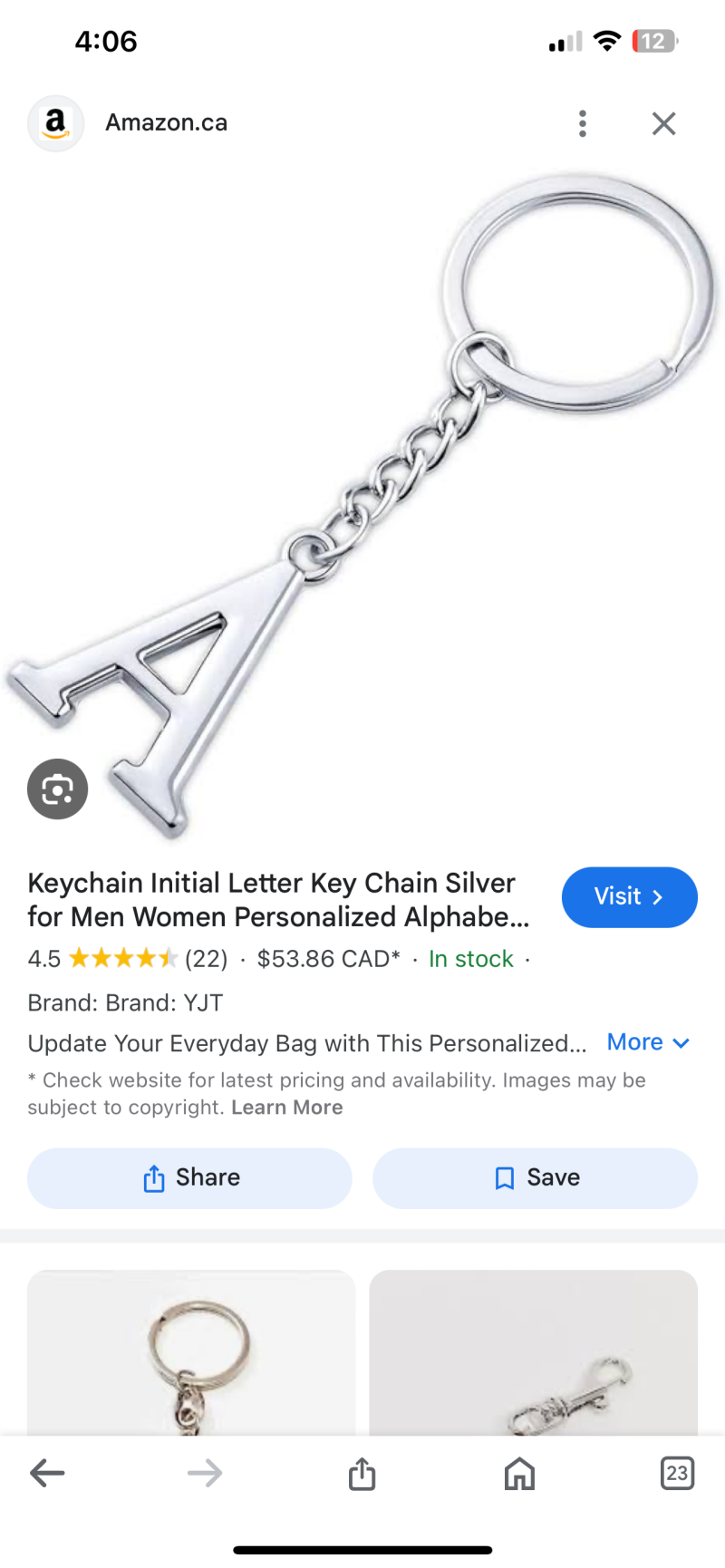
Task: Close the image preview panel
Action: point(664,123)
